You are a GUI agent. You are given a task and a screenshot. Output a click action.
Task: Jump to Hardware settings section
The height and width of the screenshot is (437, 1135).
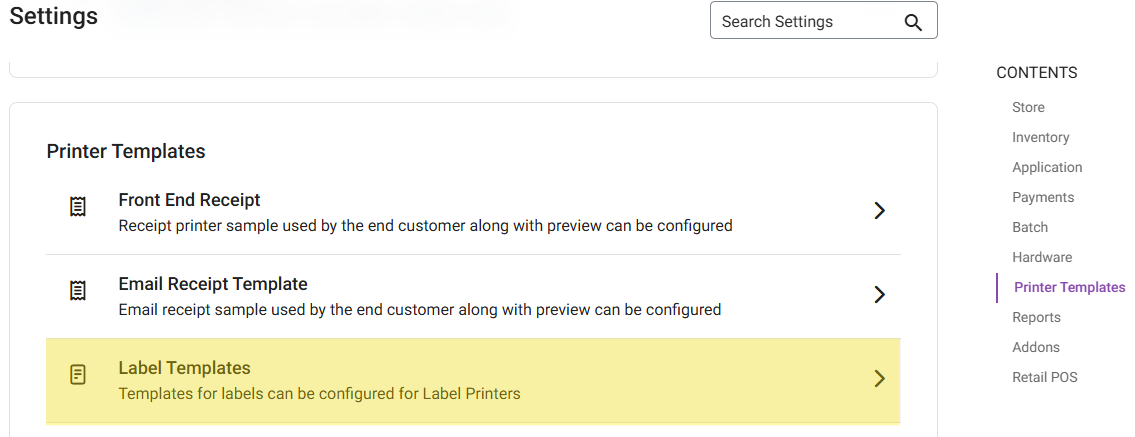tap(1042, 257)
